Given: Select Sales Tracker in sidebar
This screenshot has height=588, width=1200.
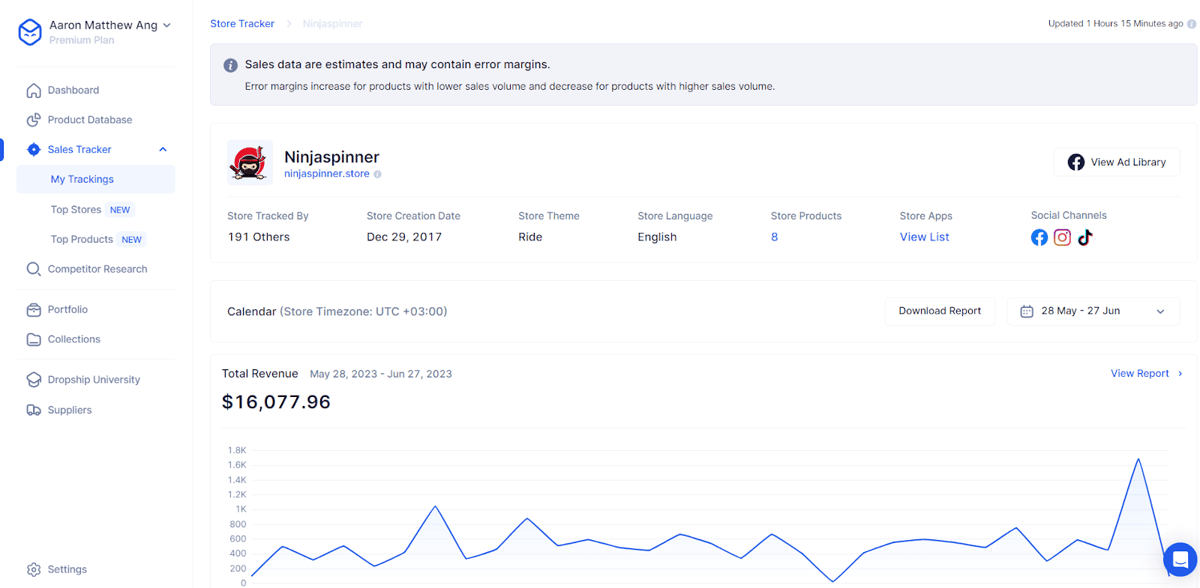Looking at the screenshot, I should click(x=79, y=150).
